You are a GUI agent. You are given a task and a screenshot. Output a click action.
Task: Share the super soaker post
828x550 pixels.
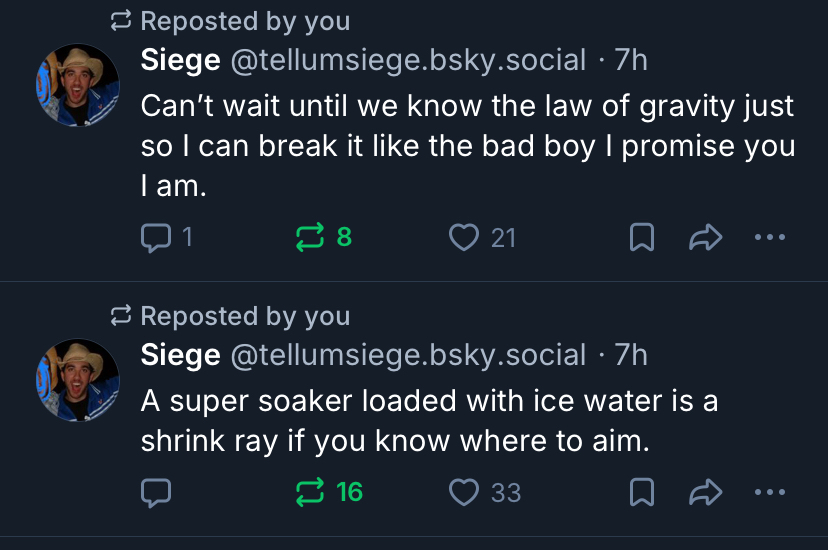(706, 492)
